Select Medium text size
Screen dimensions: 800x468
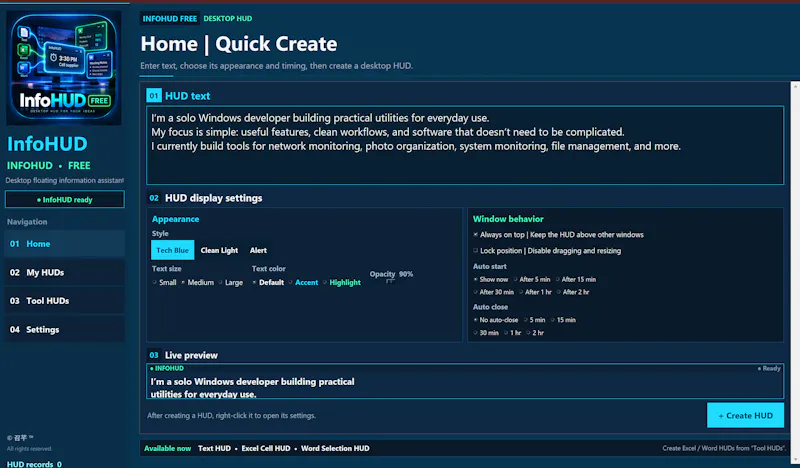click(x=197, y=282)
